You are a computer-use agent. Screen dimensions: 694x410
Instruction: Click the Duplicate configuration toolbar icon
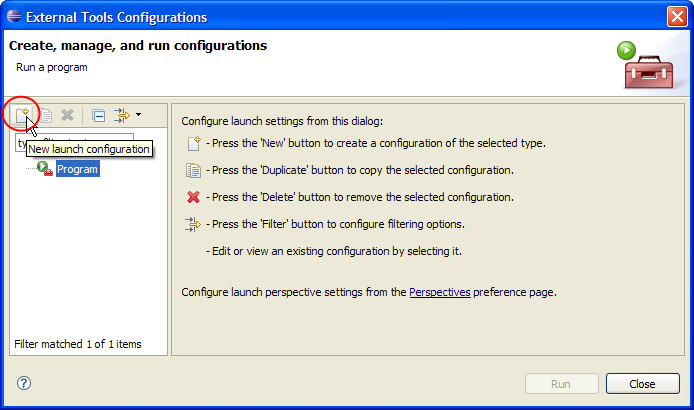(x=45, y=115)
